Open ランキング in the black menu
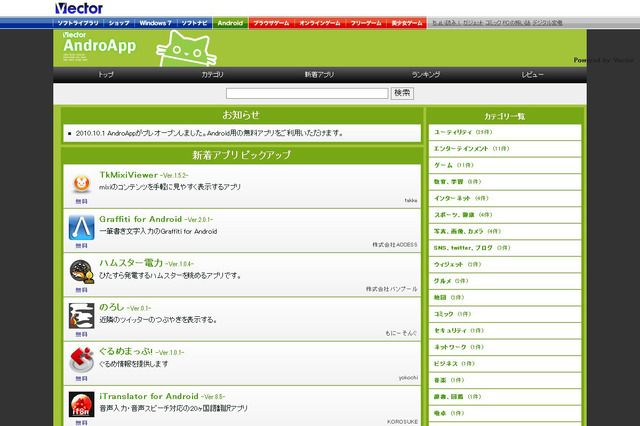The height and width of the screenshot is (426, 640). tap(426, 75)
